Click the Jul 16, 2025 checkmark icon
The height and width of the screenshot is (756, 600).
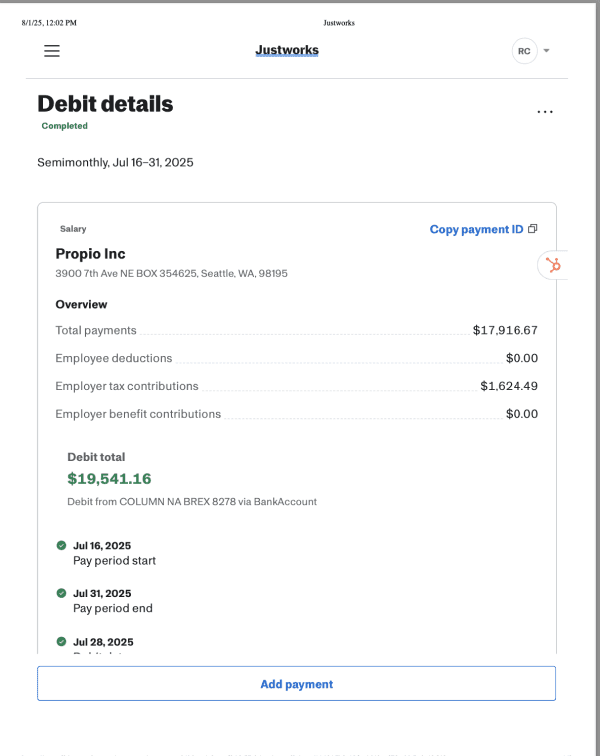point(61,545)
